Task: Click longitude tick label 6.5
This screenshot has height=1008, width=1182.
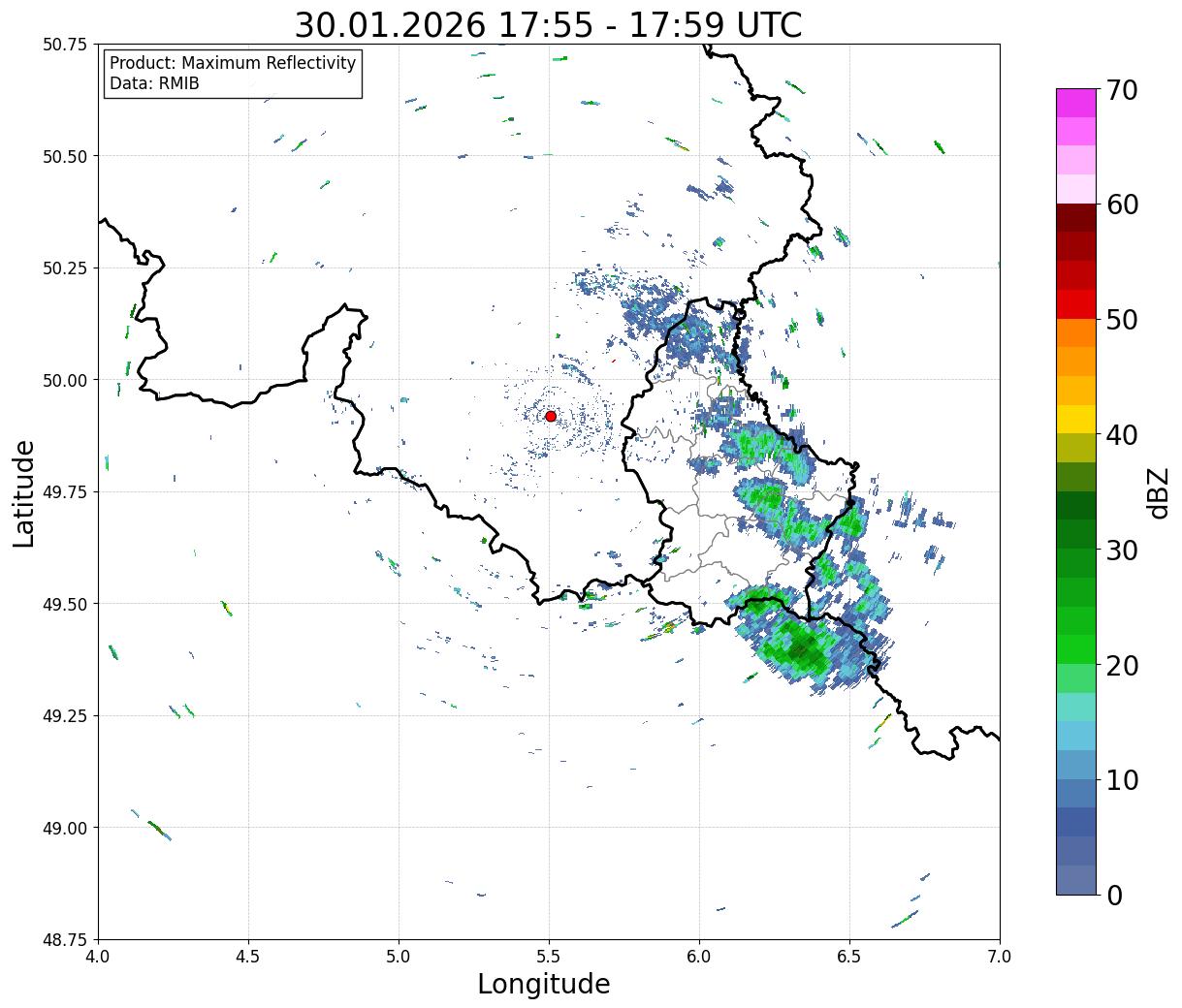Action: tap(849, 957)
